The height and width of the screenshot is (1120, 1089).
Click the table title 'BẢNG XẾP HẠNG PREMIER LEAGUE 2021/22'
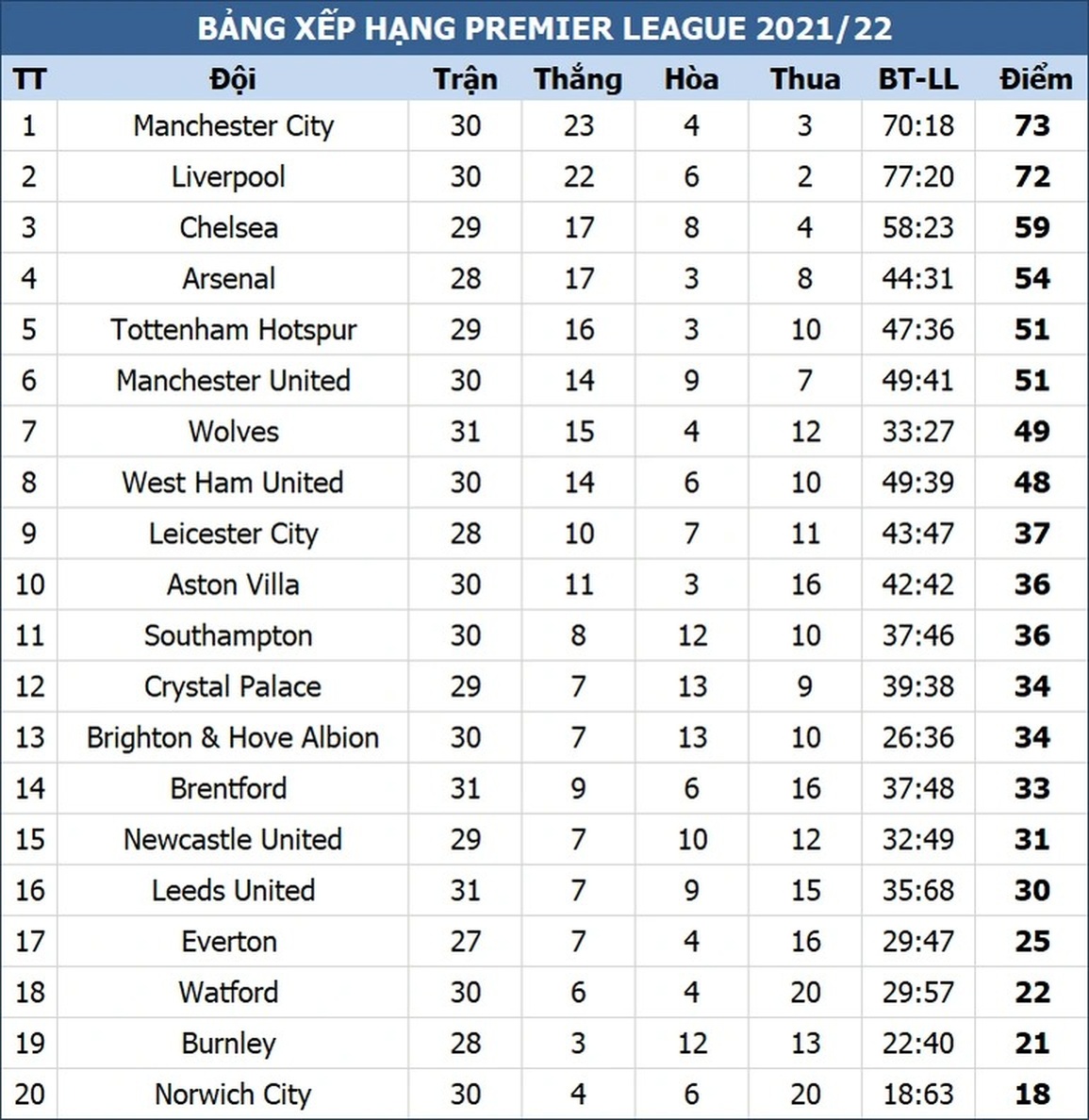point(544,27)
